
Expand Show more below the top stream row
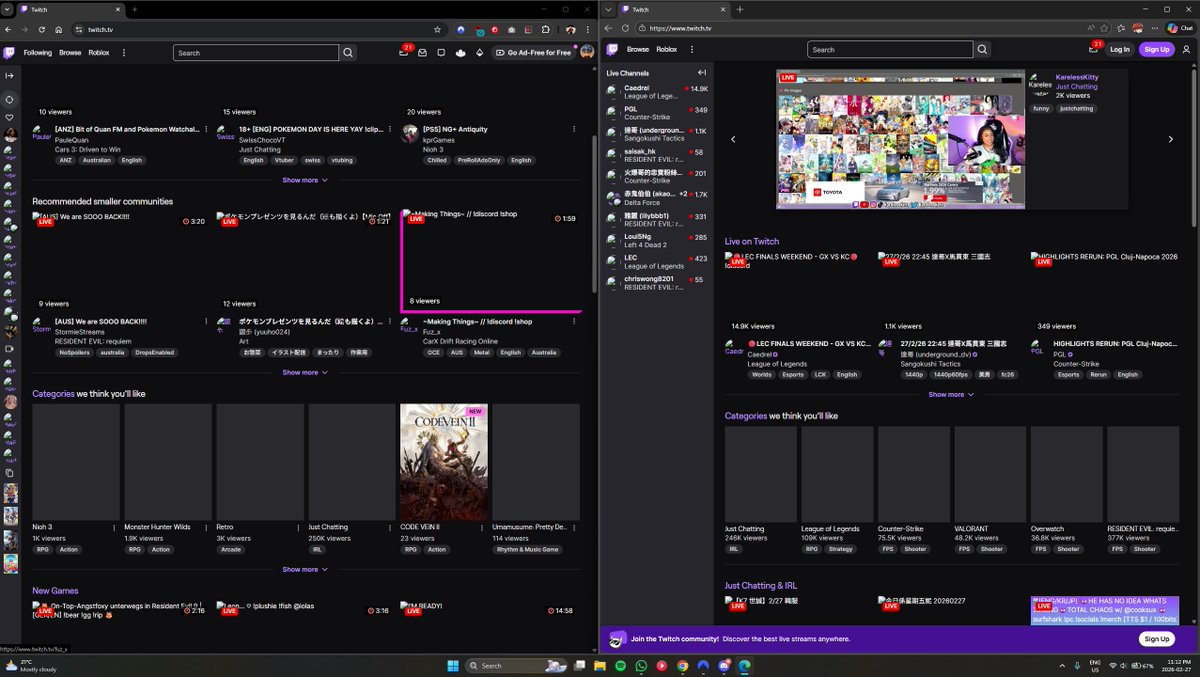click(305, 180)
